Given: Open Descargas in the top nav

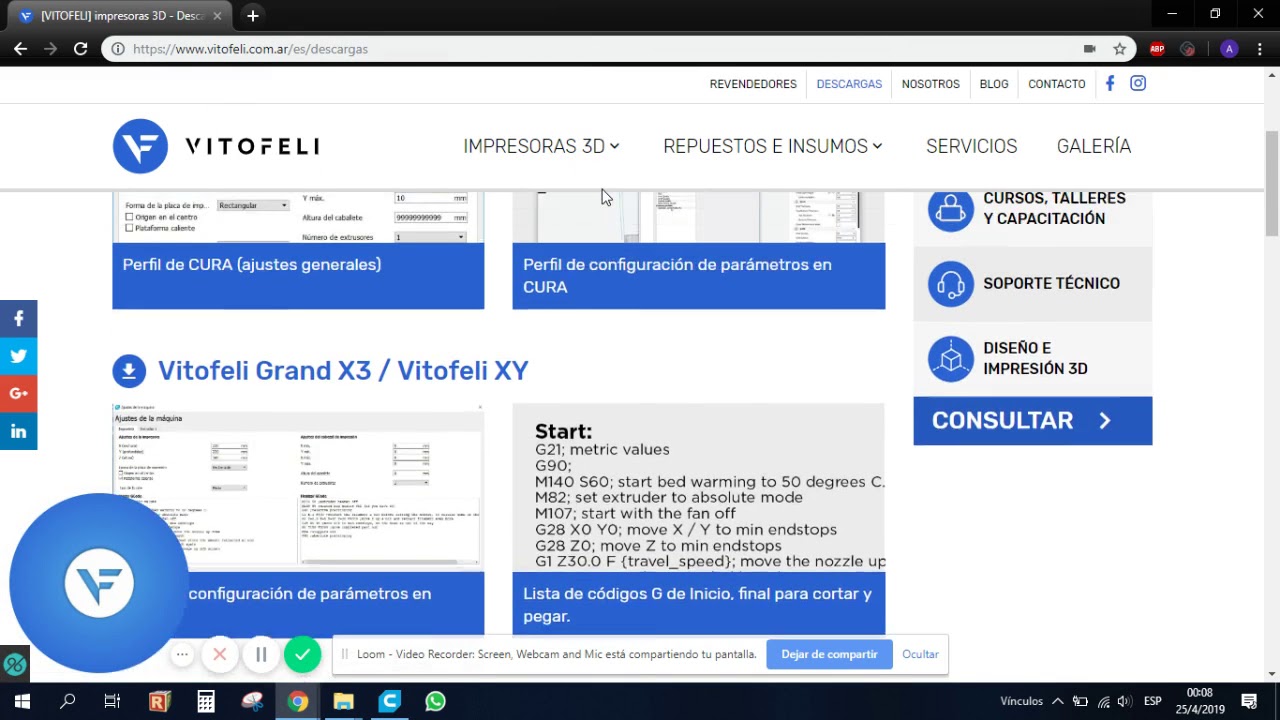Looking at the screenshot, I should [x=849, y=84].
